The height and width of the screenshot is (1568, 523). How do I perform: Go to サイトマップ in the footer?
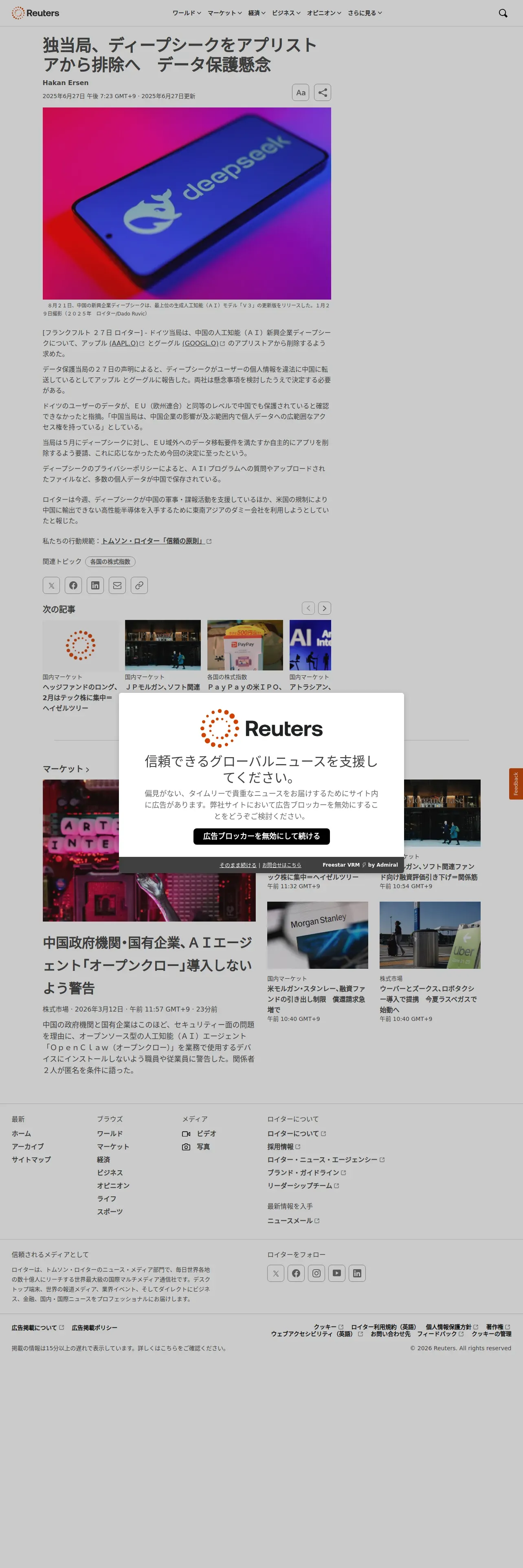click(31, 1160)
